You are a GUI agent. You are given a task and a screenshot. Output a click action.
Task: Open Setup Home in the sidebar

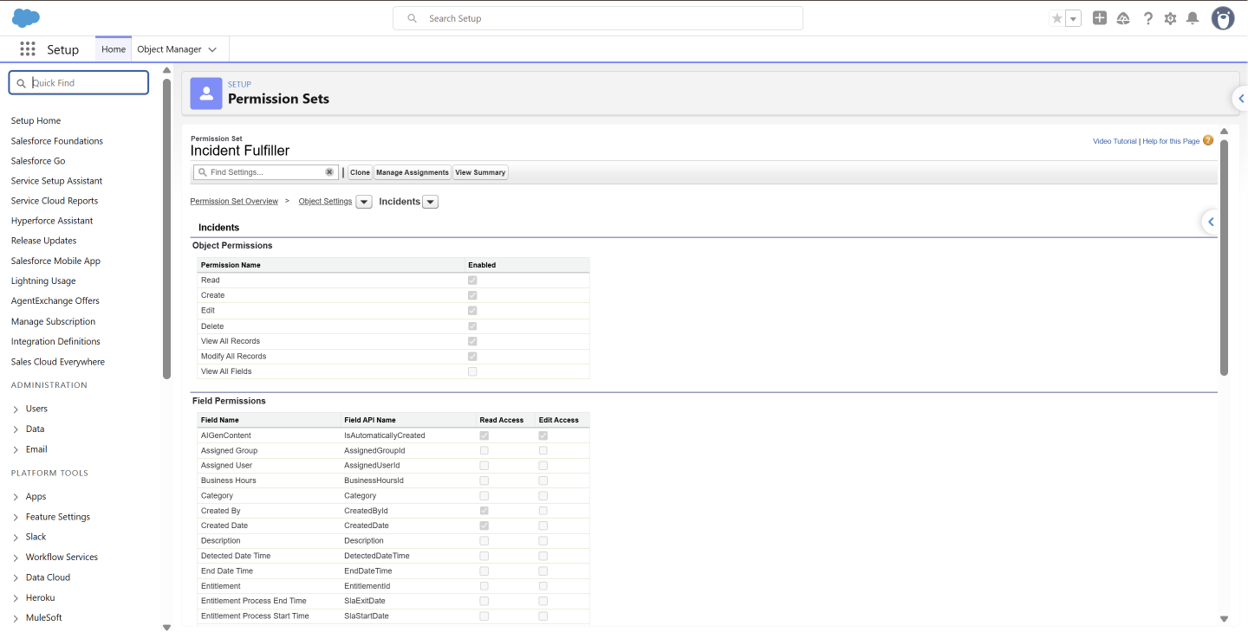coord(36,121)
